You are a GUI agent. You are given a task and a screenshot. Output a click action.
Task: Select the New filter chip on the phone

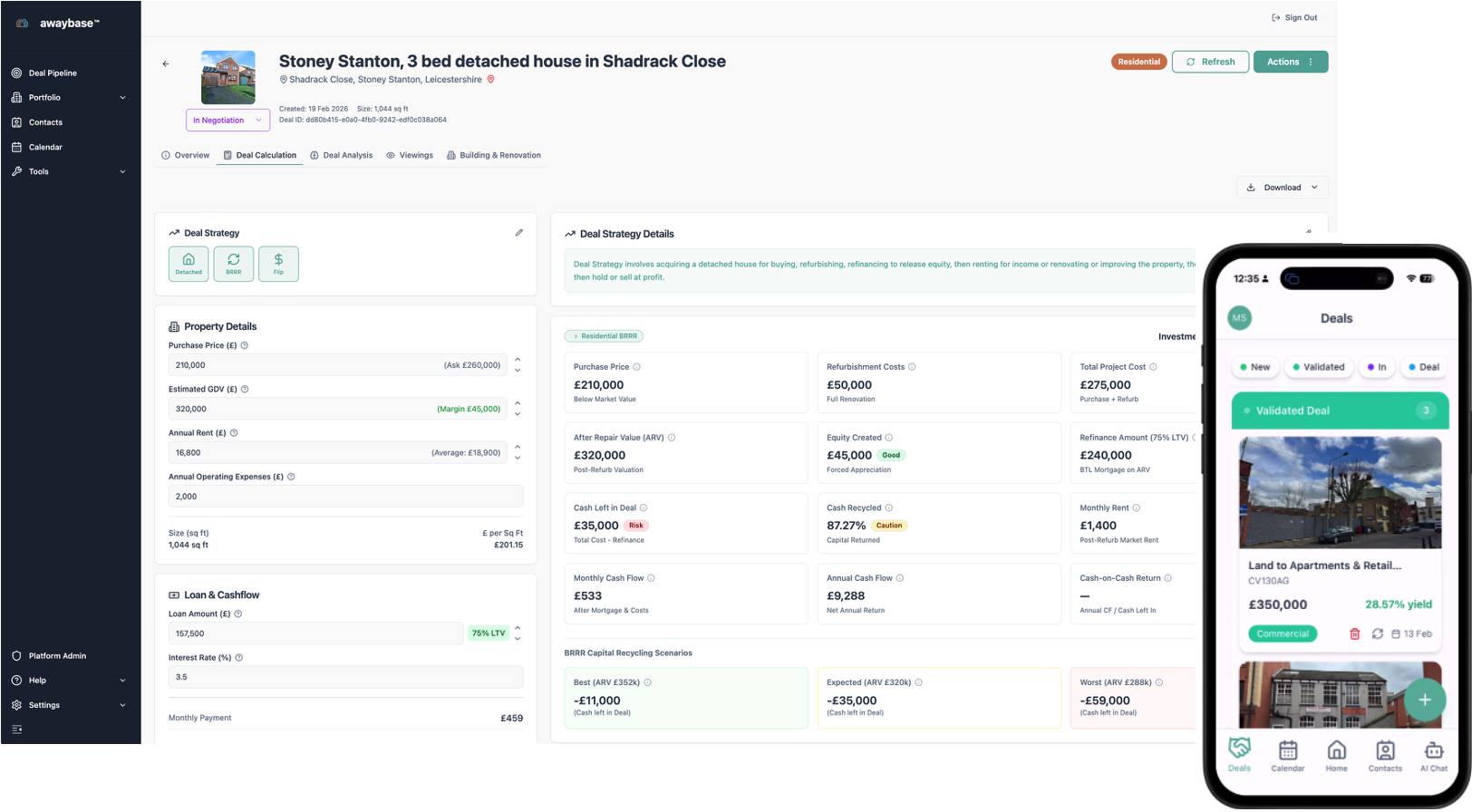coord(1254,367)
